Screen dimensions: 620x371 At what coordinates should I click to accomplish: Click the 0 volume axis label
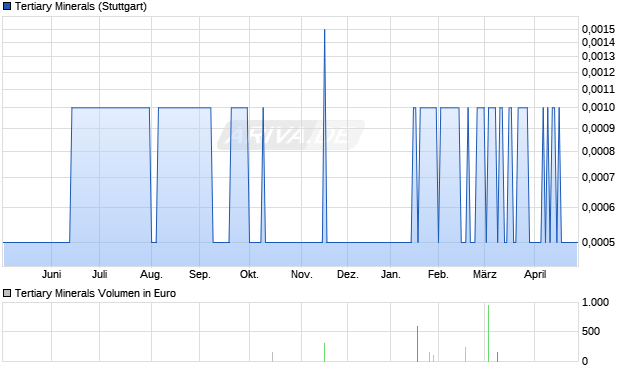pos(585,361)
